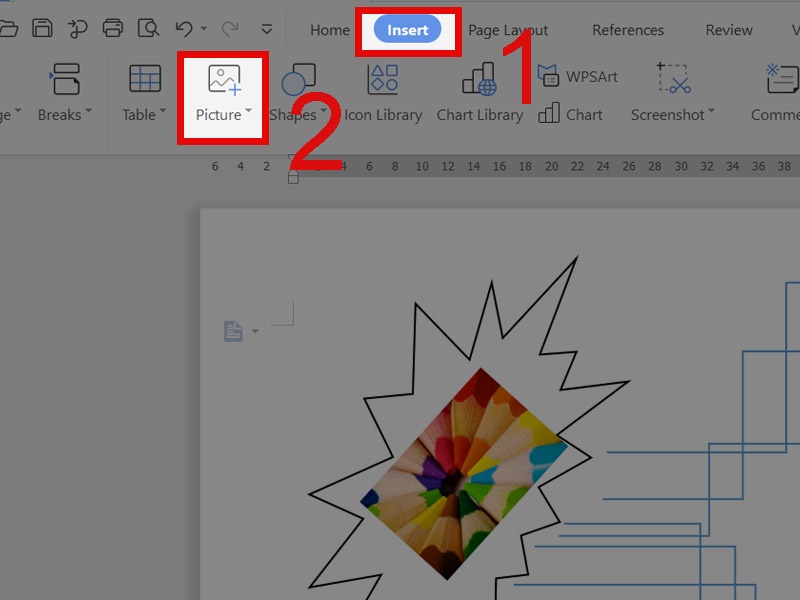Switch to the Page Layout tab

[x=508, y=30]
